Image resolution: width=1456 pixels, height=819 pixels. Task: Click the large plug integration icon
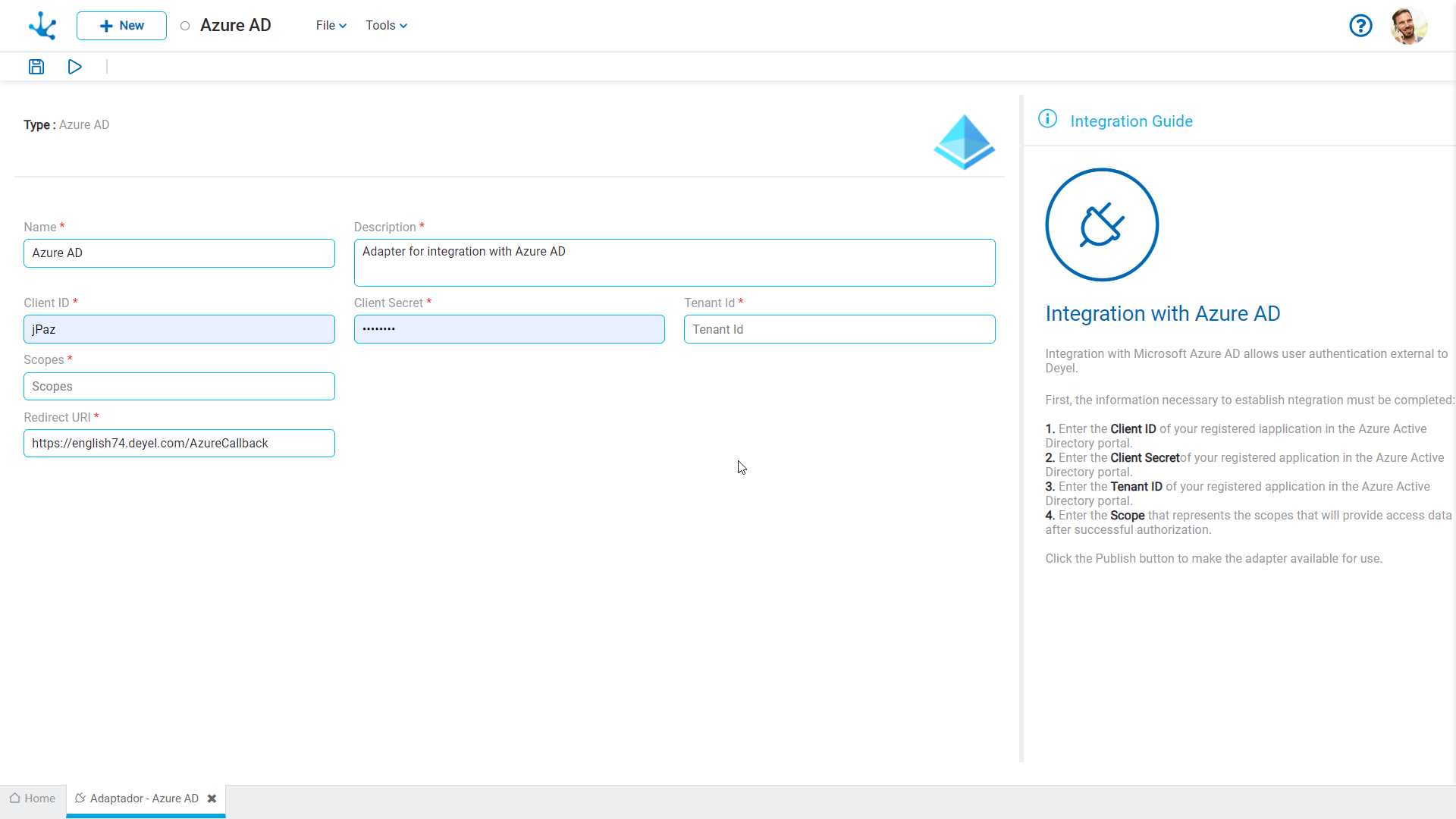(1101, 224)
